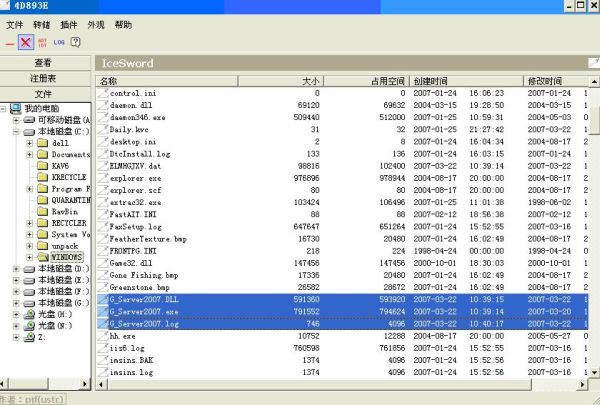Image resolution: width=600 pixels, height=405 pixels.
Task: Select the WINDOWS folder in the tree
Action: coord(67,257)
